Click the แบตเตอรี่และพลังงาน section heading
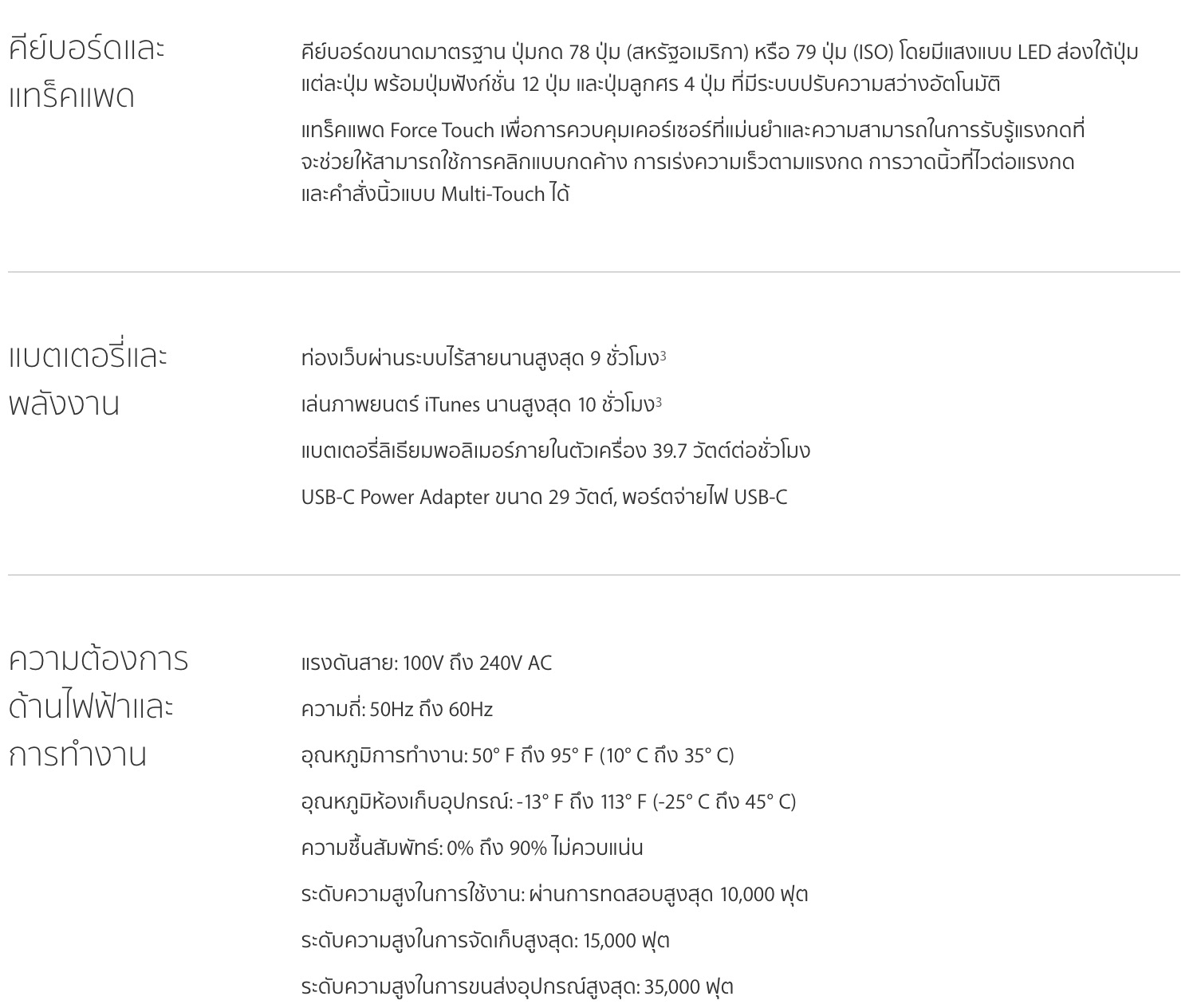The width and height of the screenshot is (1201, 1008). click(x=88, y=380)
